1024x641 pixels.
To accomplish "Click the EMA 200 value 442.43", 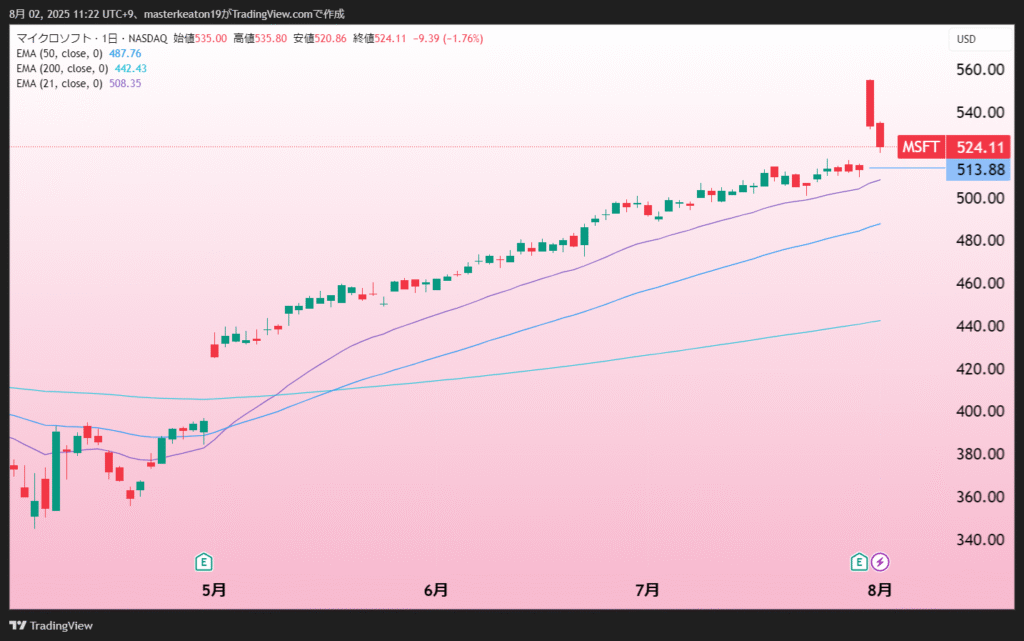I will click(x=131, y=69).
